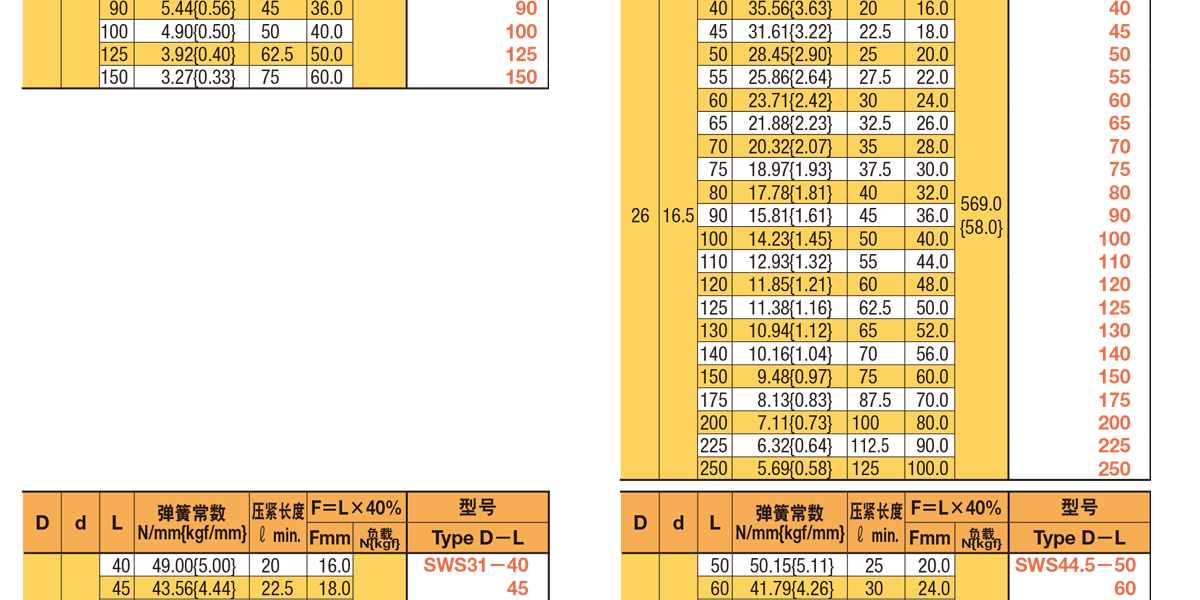Click 弹簧常数 header in bottom-right table

[790, 513]
